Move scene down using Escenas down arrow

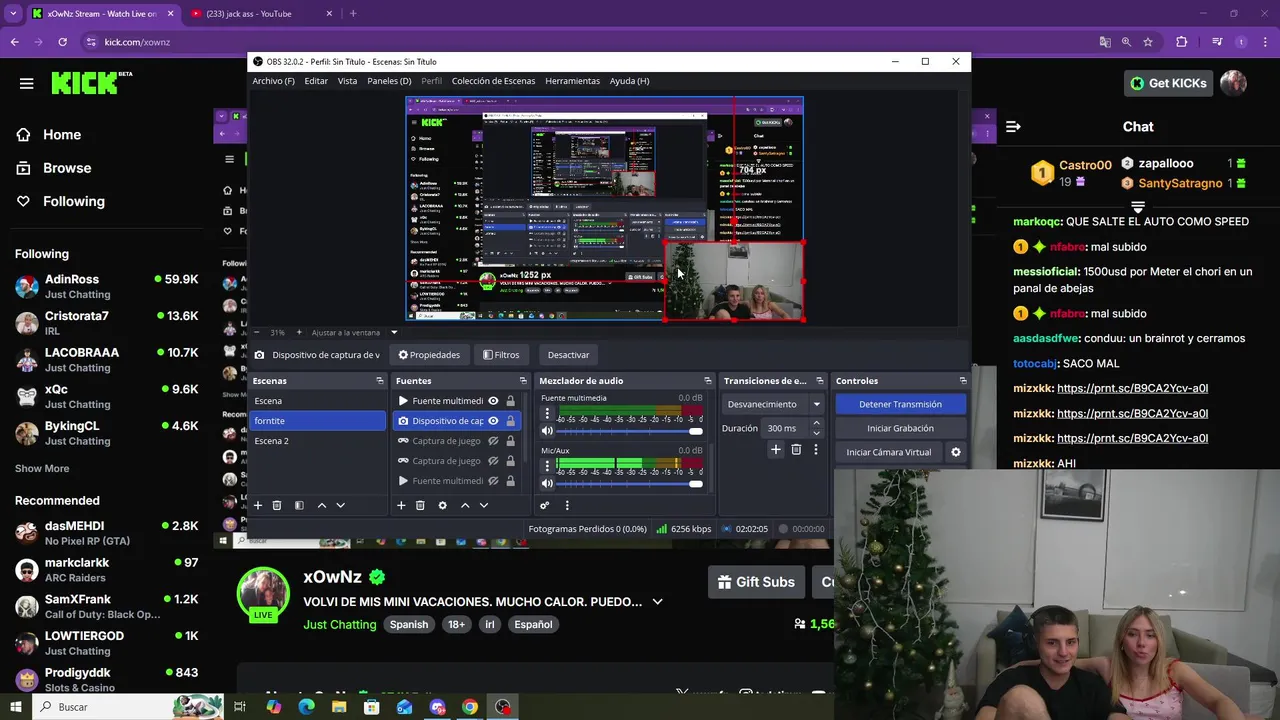point(341,506)
